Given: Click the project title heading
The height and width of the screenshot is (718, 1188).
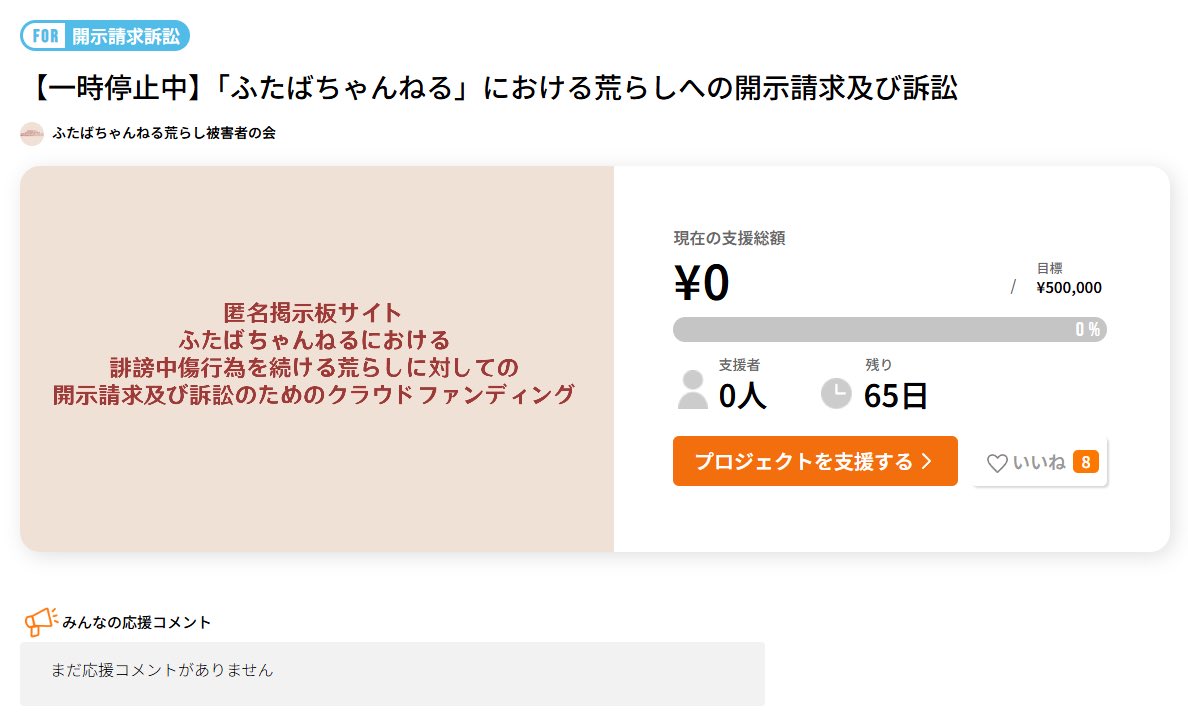Looking at the screenshot, I should (490, 88).
